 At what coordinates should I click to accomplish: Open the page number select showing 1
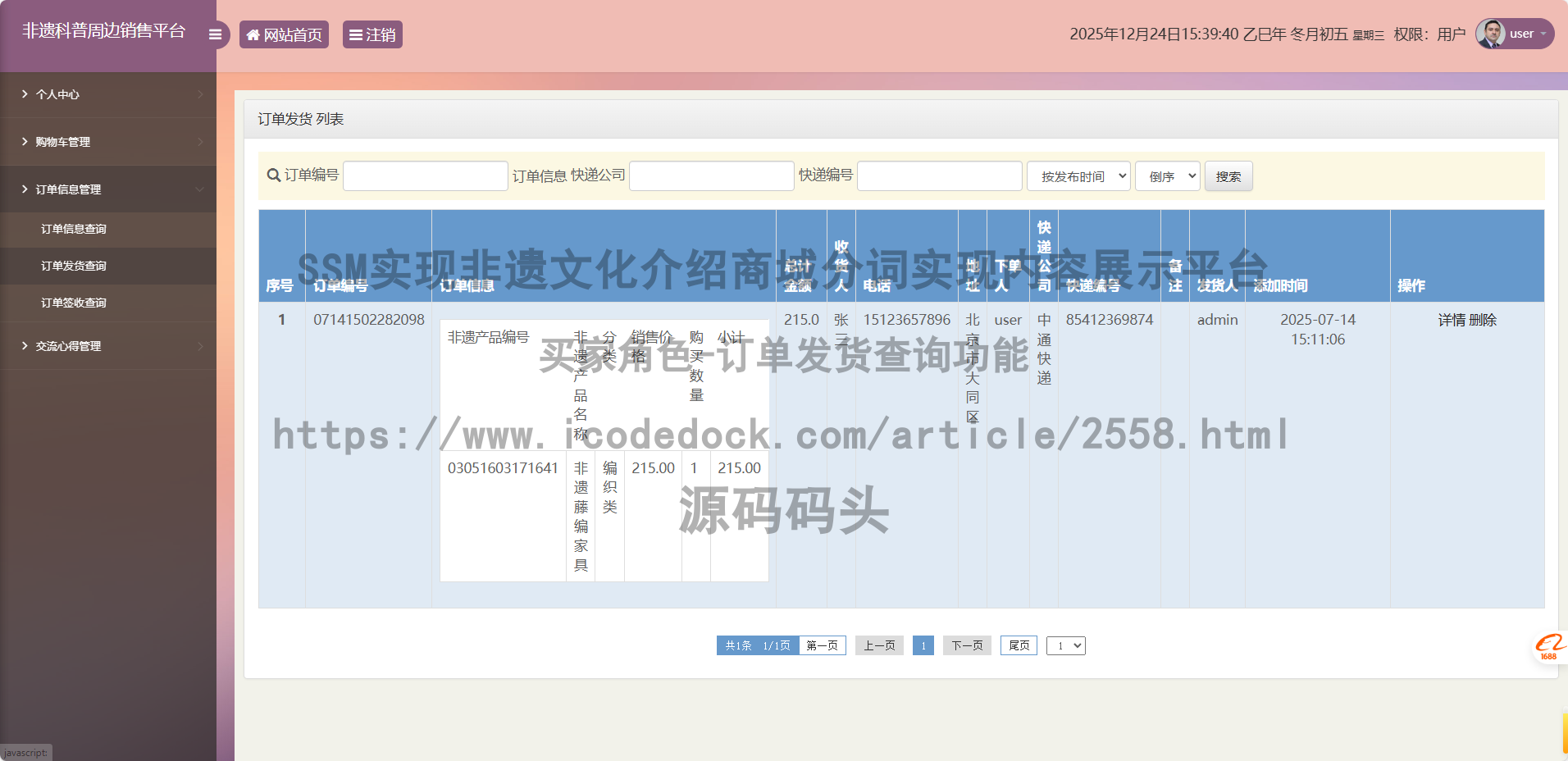1065,645
